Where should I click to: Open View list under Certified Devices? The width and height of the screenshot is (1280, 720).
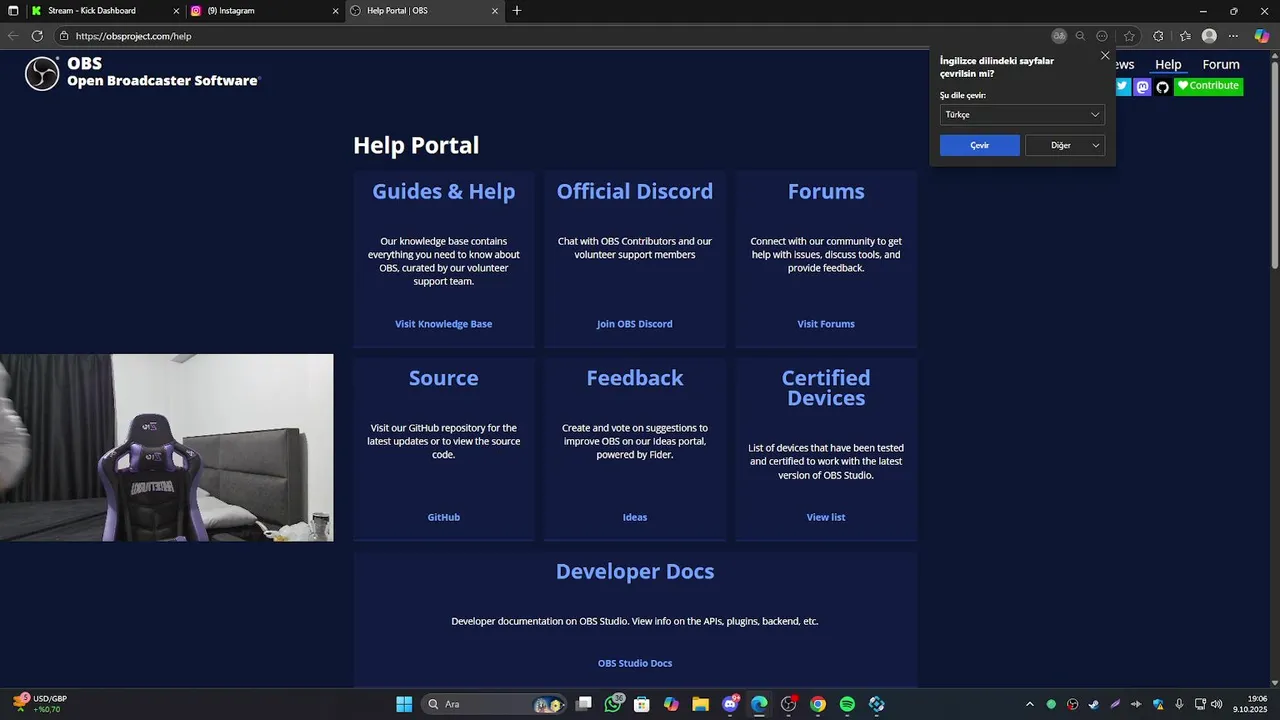tap(826, 517)
